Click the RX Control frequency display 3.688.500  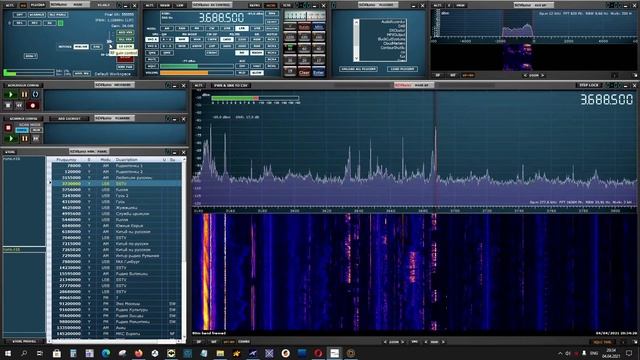tap(221, 18)
